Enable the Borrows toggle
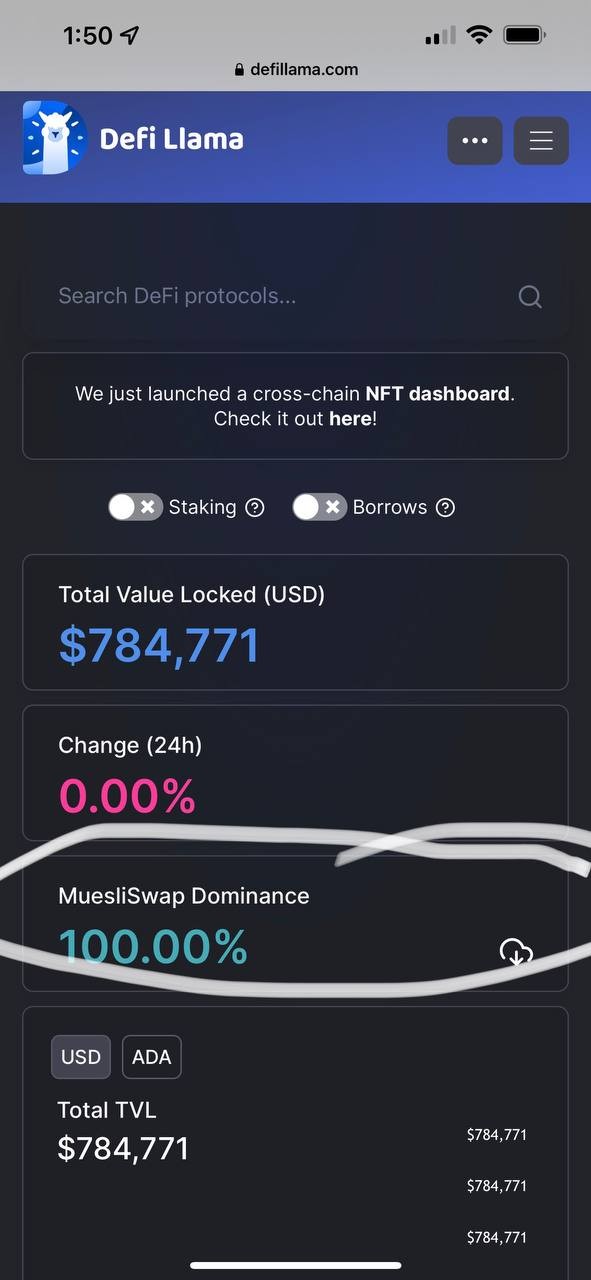591x1280 pixels. click(x=320, y=507)
